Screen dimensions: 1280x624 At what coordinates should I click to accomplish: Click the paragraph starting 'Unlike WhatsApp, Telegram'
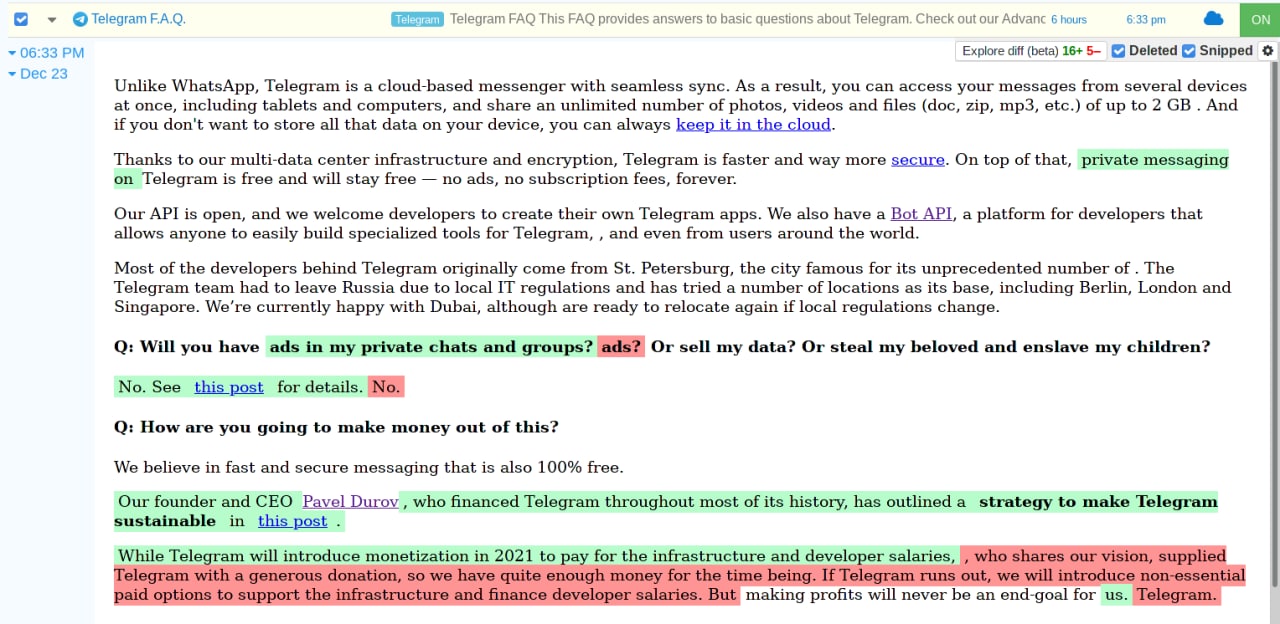click(680, 105)
